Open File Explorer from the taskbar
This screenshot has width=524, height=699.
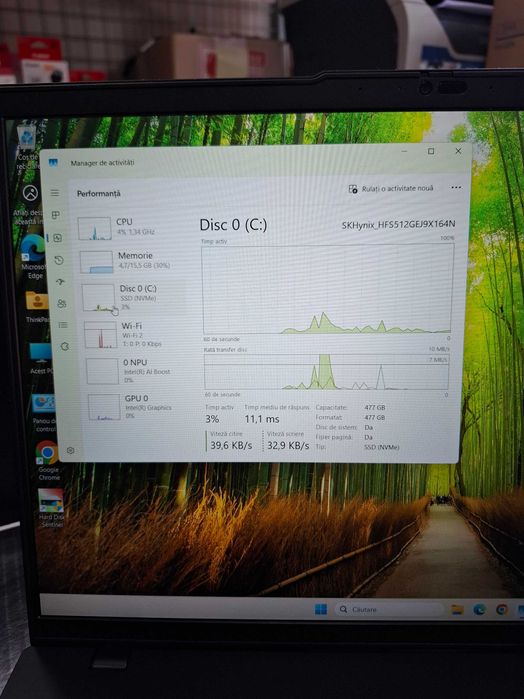coord(458,609)
